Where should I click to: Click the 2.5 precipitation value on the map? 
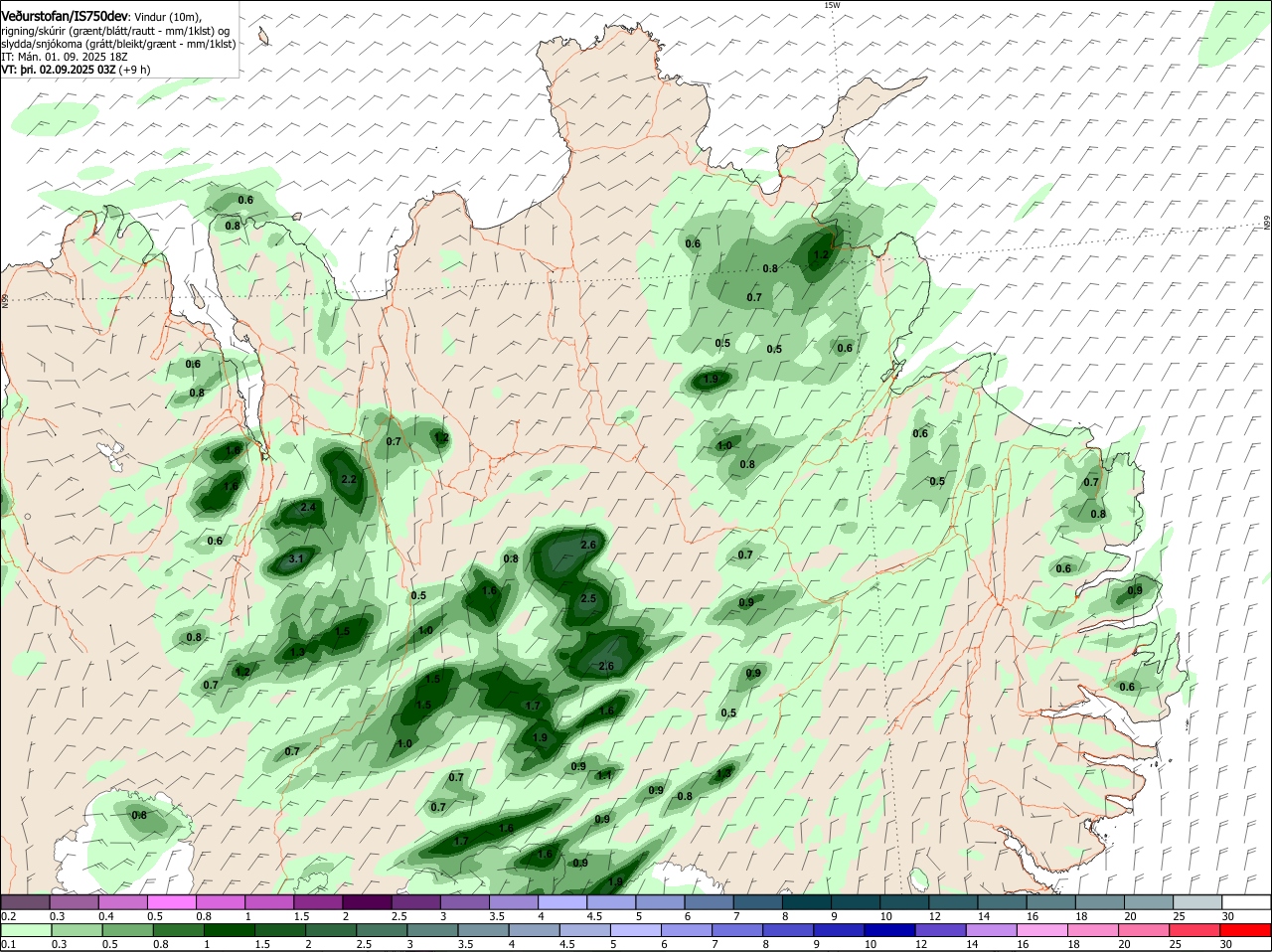click(588, 598)
